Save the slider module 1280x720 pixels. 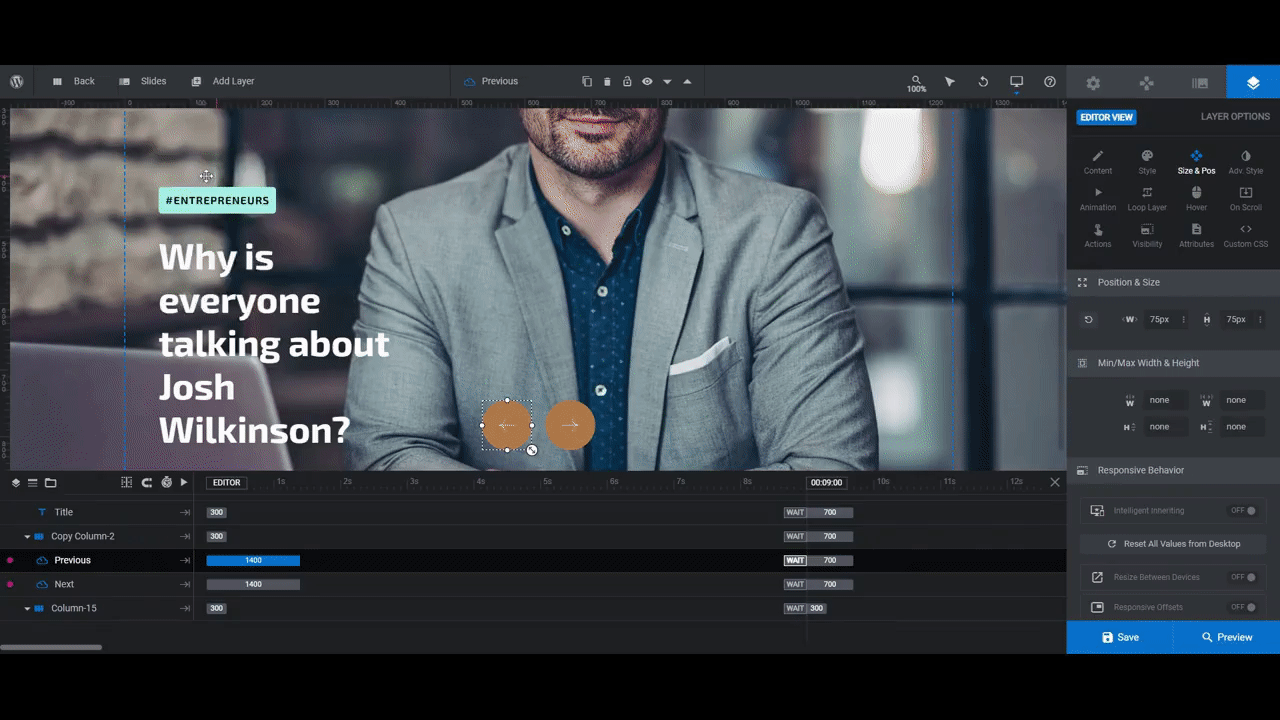(x=1120, y=637)
